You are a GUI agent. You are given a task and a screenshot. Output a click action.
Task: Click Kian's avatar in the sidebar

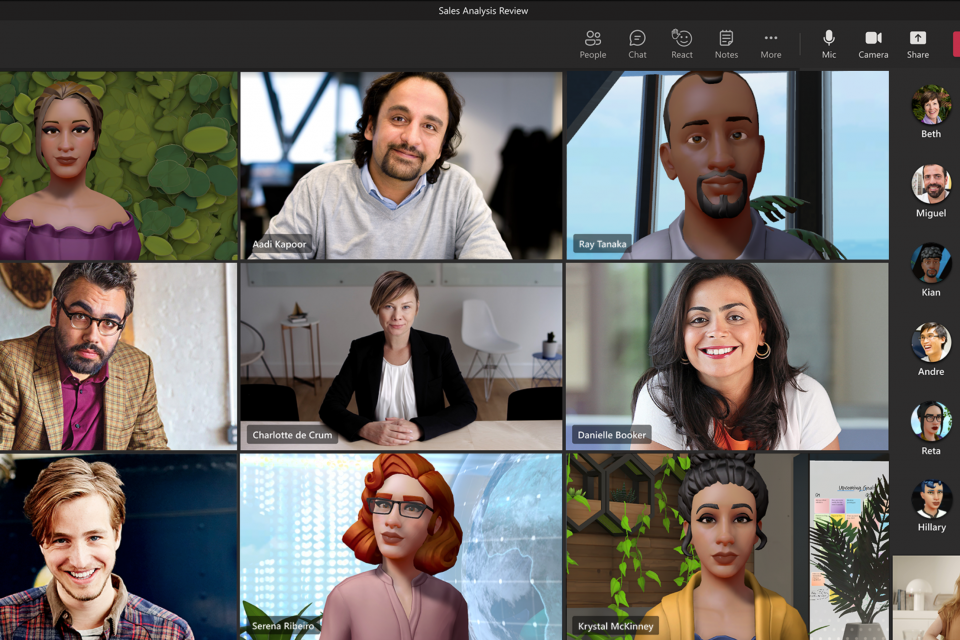tap(931, 263)
